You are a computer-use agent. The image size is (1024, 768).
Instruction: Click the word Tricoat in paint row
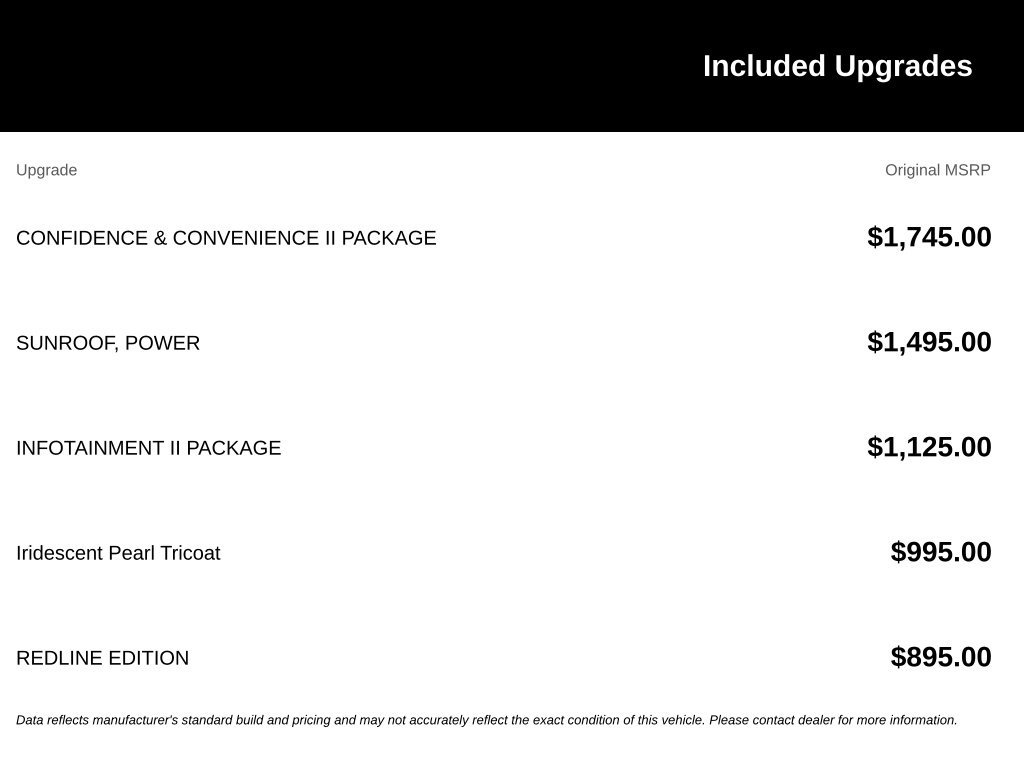click(190, 553)
